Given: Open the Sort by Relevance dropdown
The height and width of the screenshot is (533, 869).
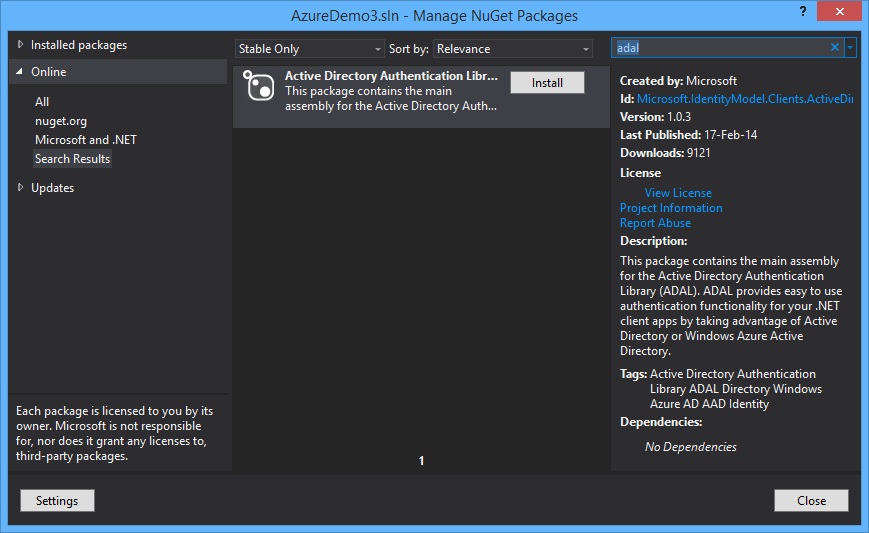Looking at the screenshot, I should (x=513, y=49).
